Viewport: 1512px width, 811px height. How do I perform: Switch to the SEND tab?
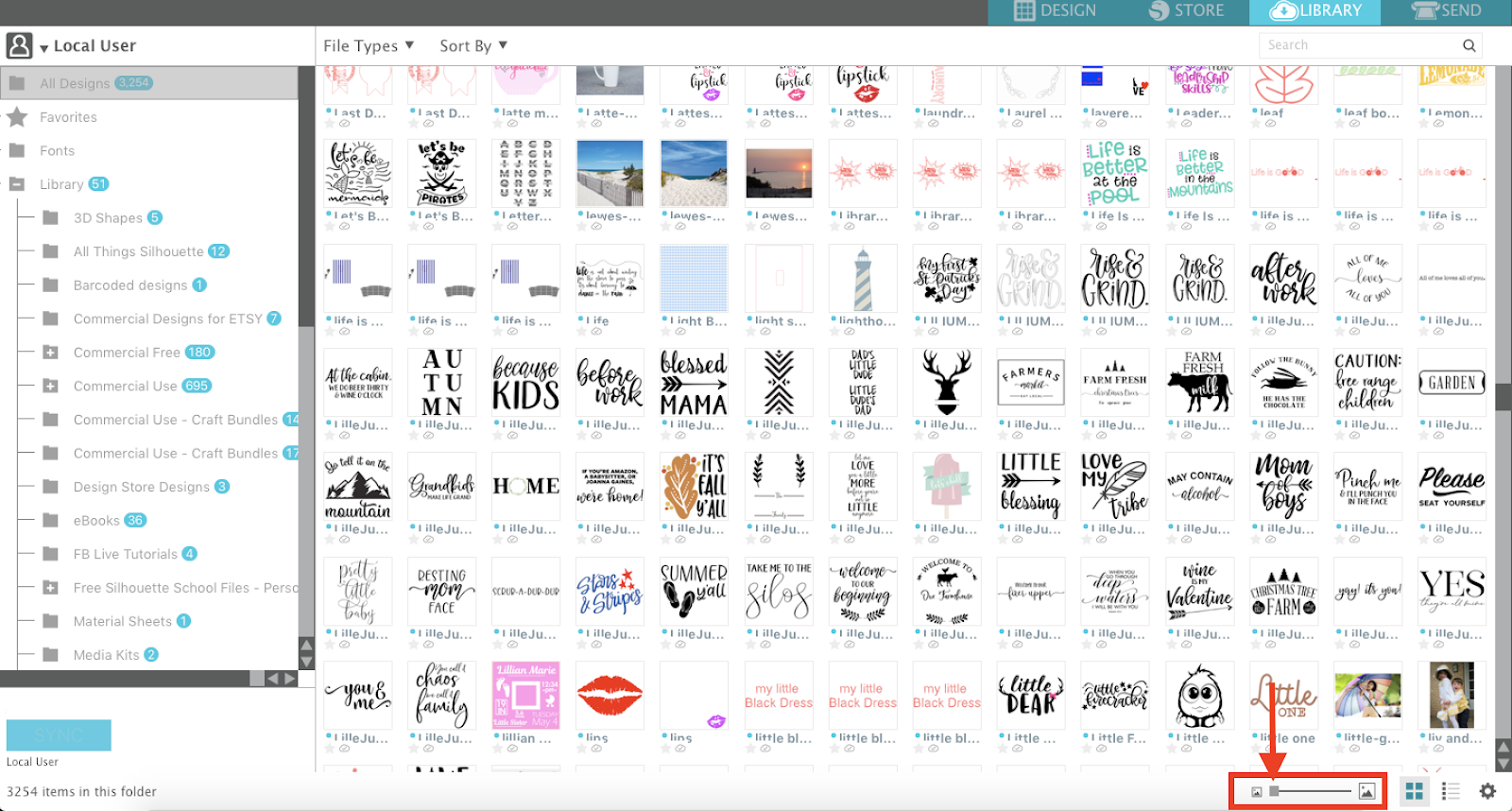click(1447, 10)
